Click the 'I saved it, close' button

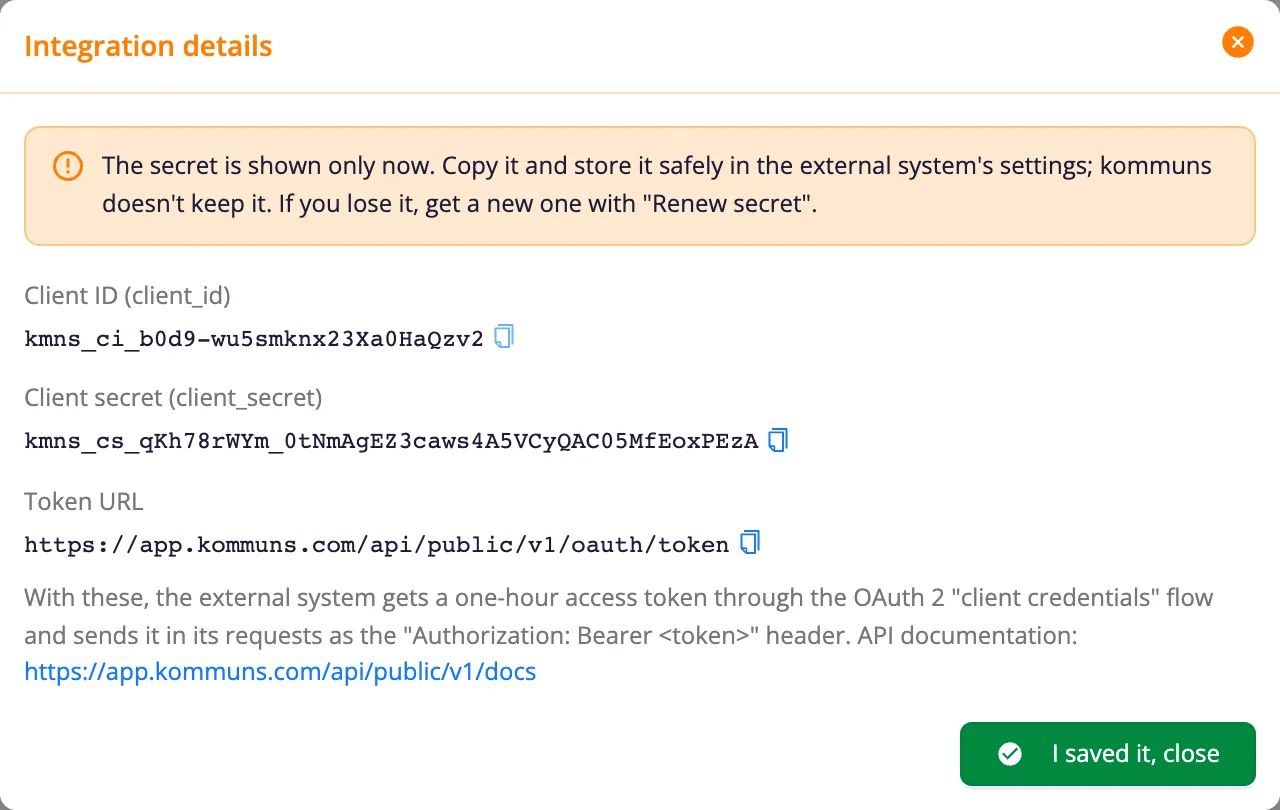pyautogui.click(x=1108, y=754)
